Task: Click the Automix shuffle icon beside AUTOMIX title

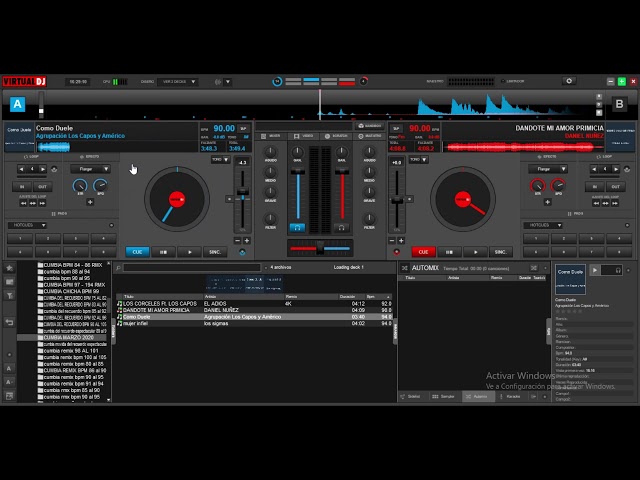Action: click(404, 268)
